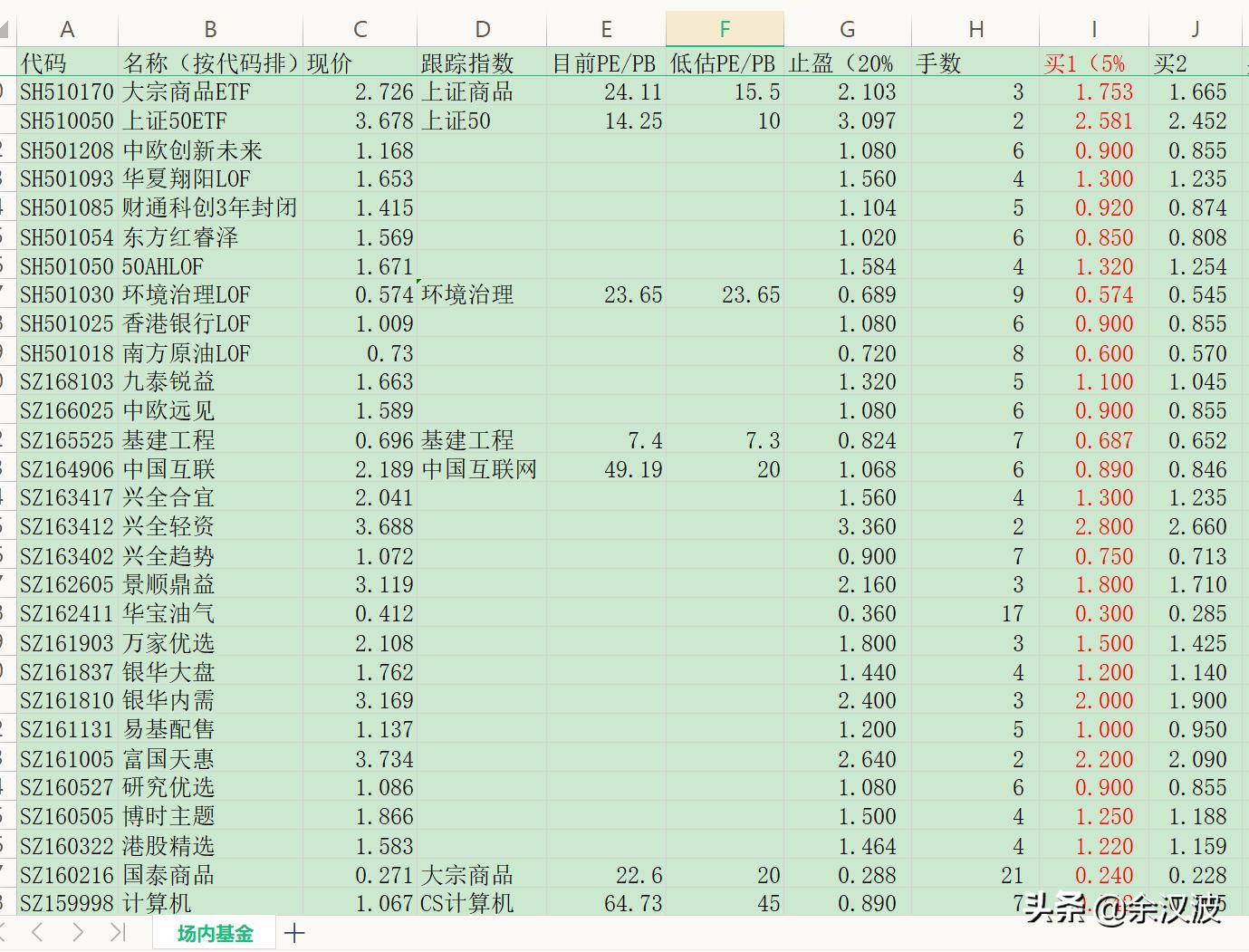Click the next sheet arrow icon
Screen dimensions: 1249x952
78,932
